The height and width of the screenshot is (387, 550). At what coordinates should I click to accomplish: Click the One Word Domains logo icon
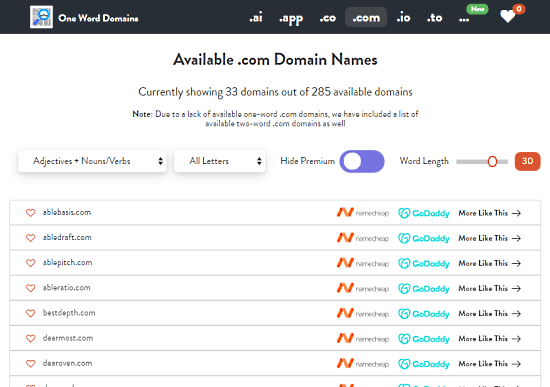[41, 17]
